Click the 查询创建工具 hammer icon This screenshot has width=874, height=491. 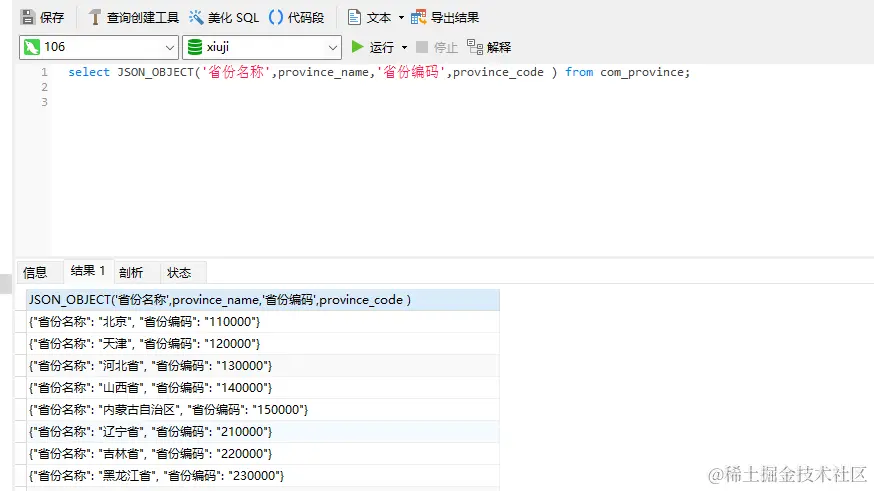tap(95, 18)
